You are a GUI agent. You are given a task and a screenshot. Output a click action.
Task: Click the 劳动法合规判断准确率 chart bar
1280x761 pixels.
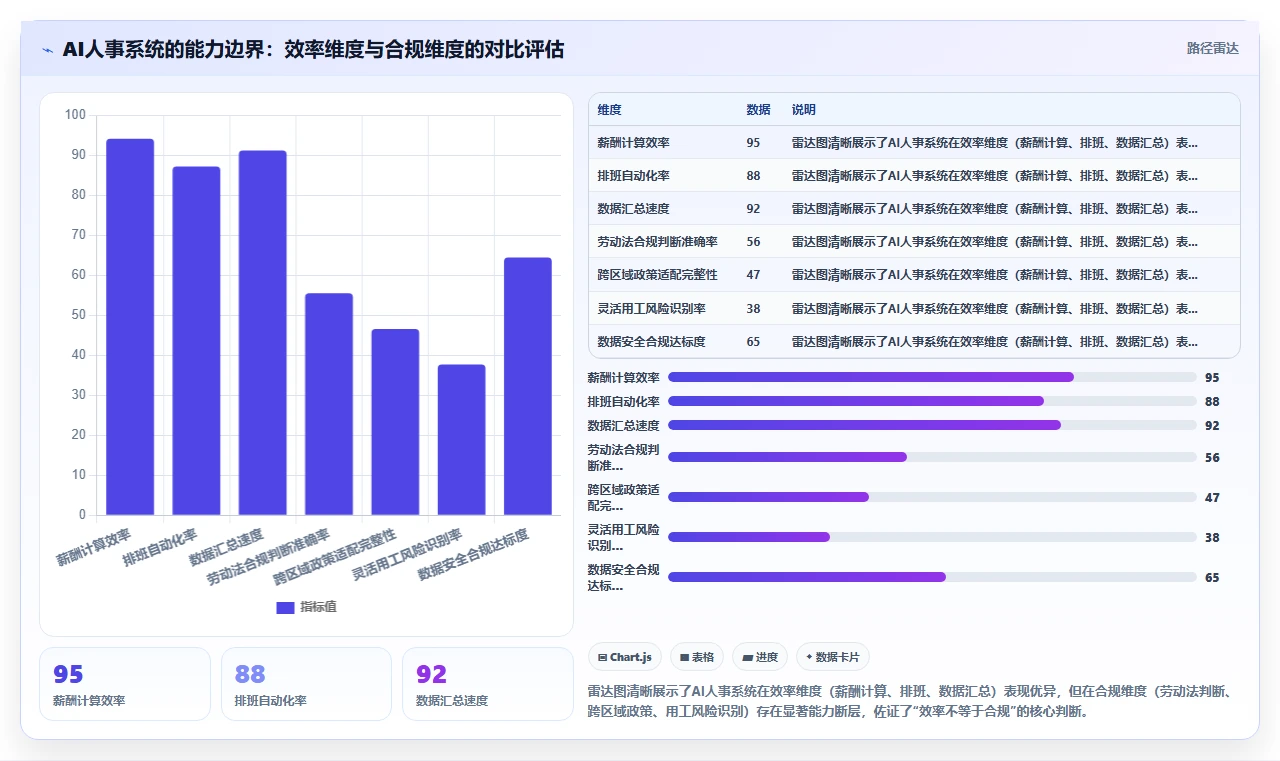coord(329,404)
